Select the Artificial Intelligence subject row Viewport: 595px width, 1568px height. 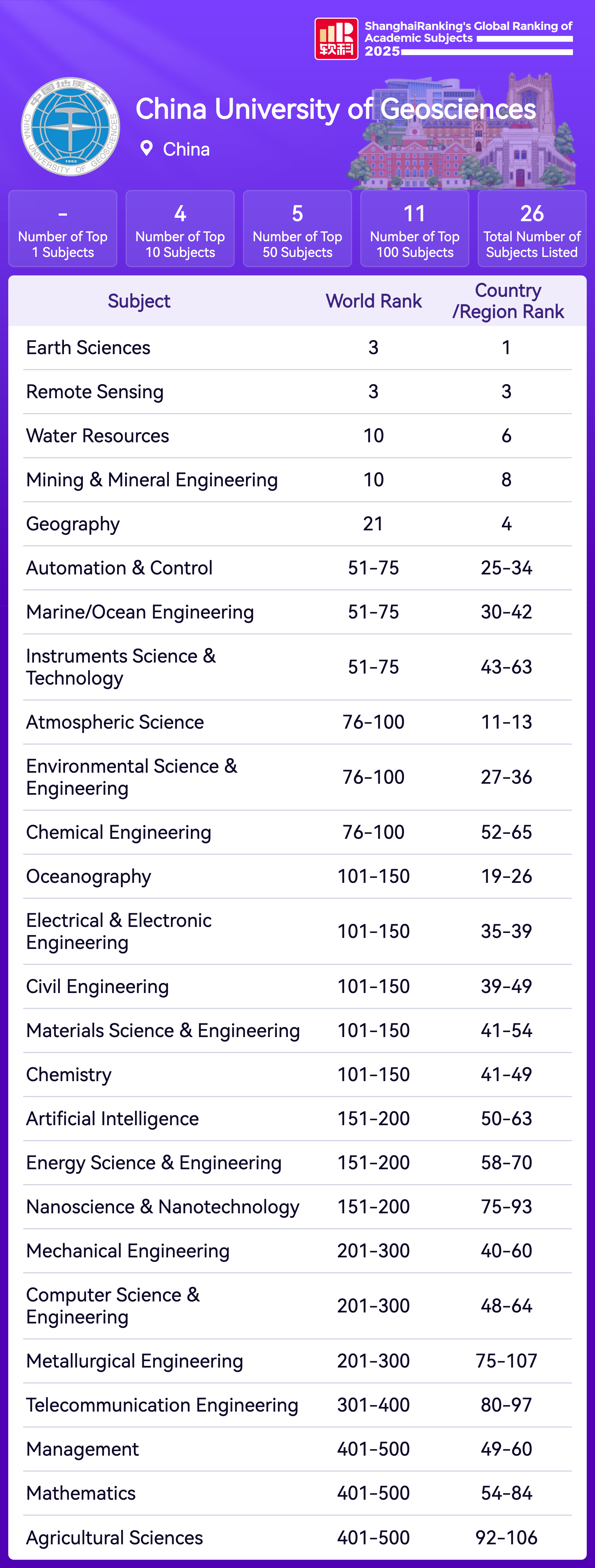tap(113, 1119)
